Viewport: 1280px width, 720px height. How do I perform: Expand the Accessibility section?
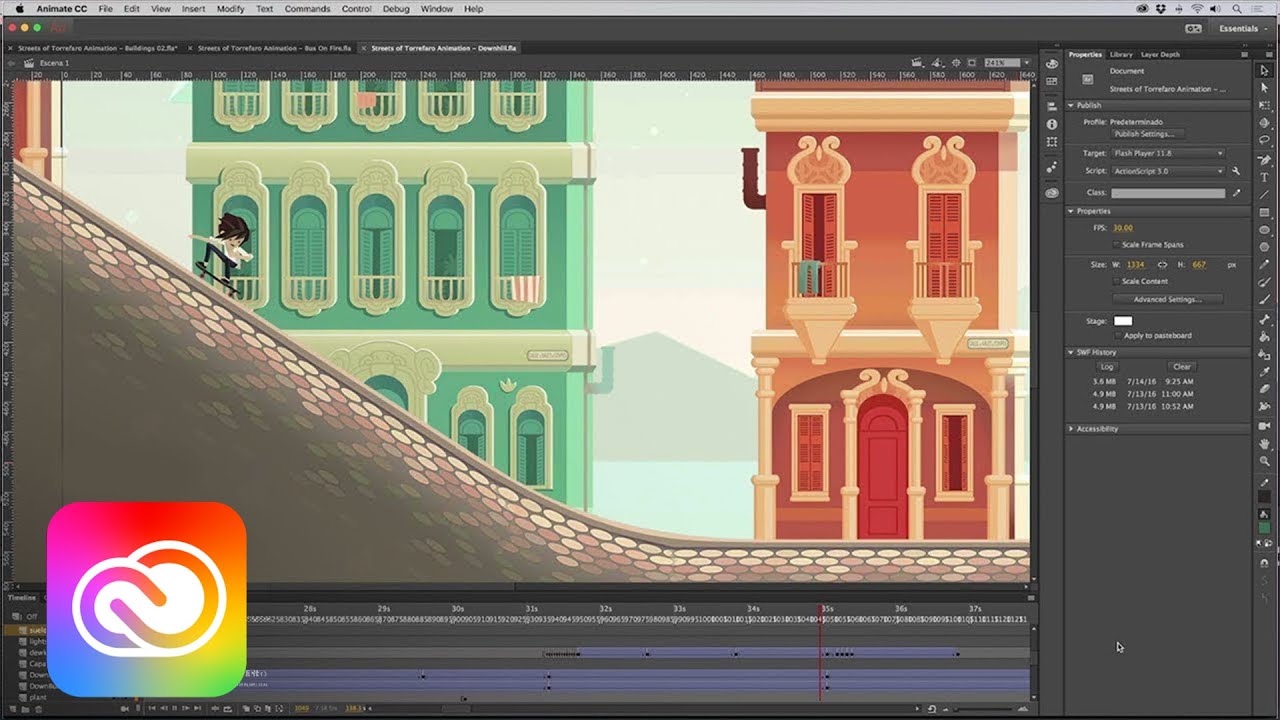1070,428
